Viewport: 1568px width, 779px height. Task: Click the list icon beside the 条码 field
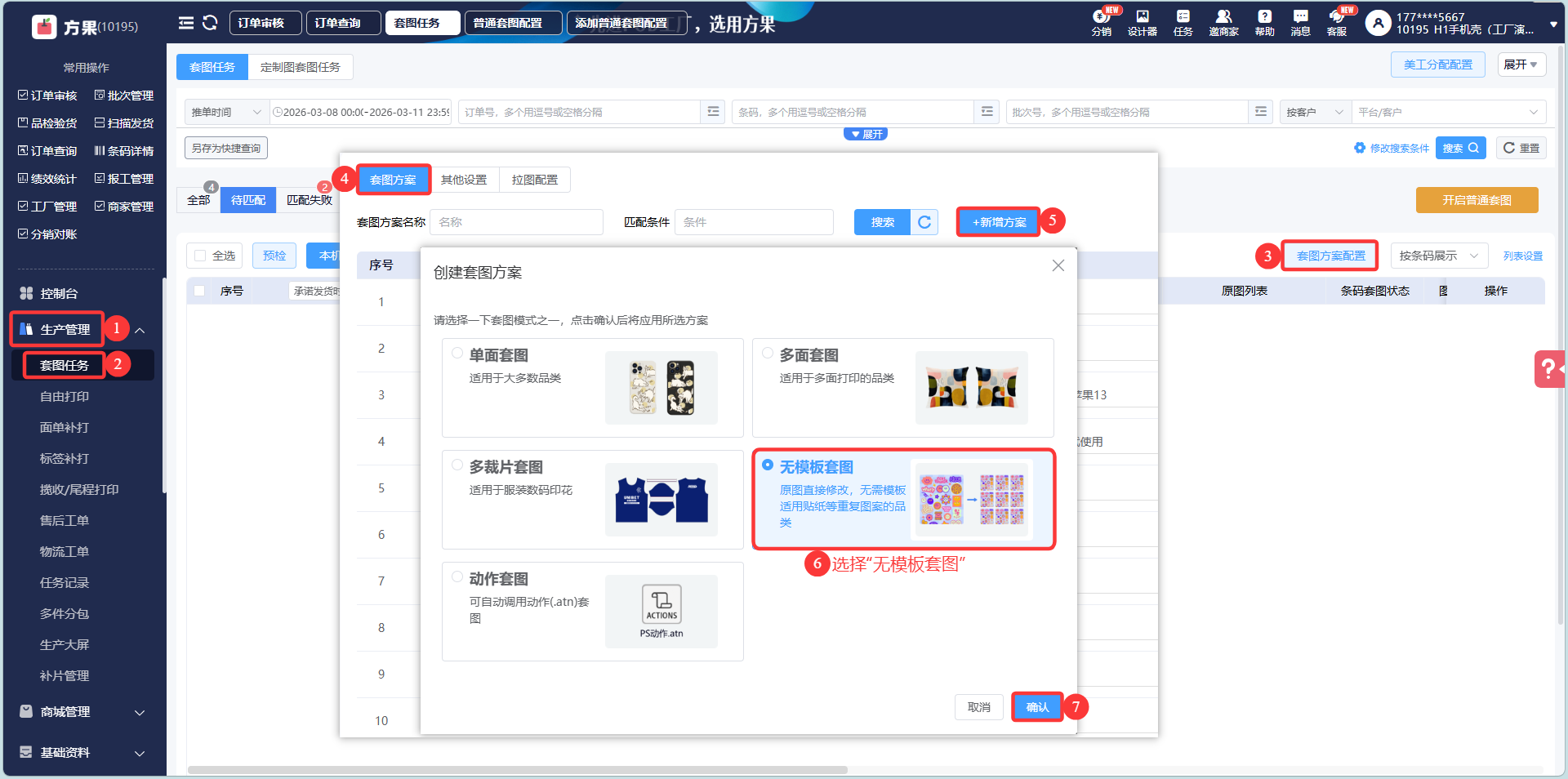(987, 112)
